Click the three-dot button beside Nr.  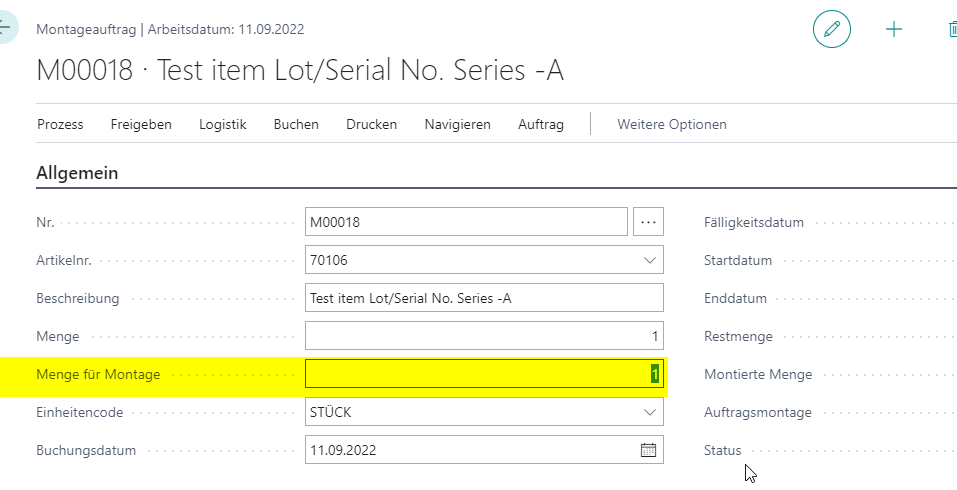click(x=648, y=222)
